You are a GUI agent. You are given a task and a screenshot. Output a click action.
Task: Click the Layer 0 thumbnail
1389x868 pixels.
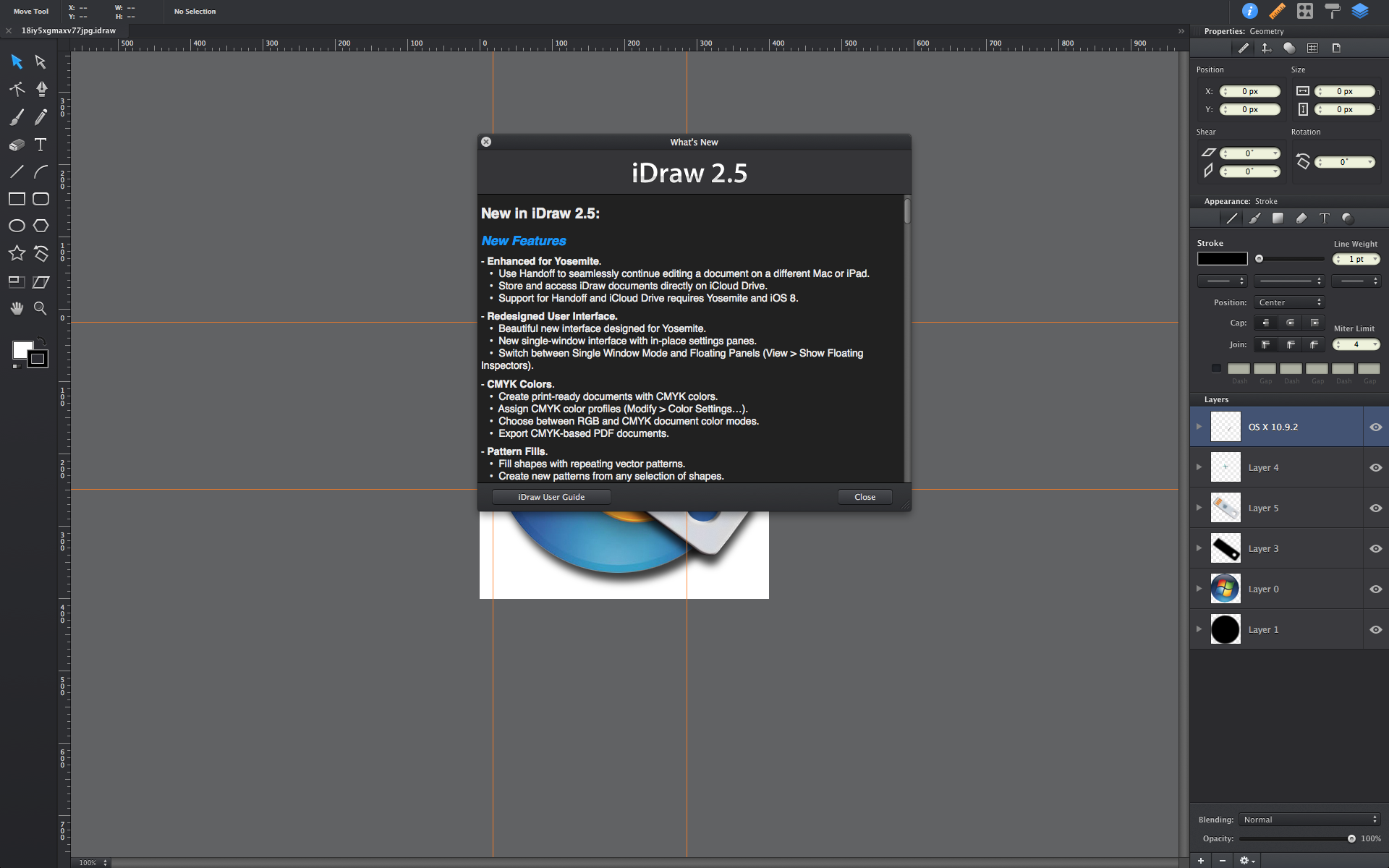point(1226,589)
